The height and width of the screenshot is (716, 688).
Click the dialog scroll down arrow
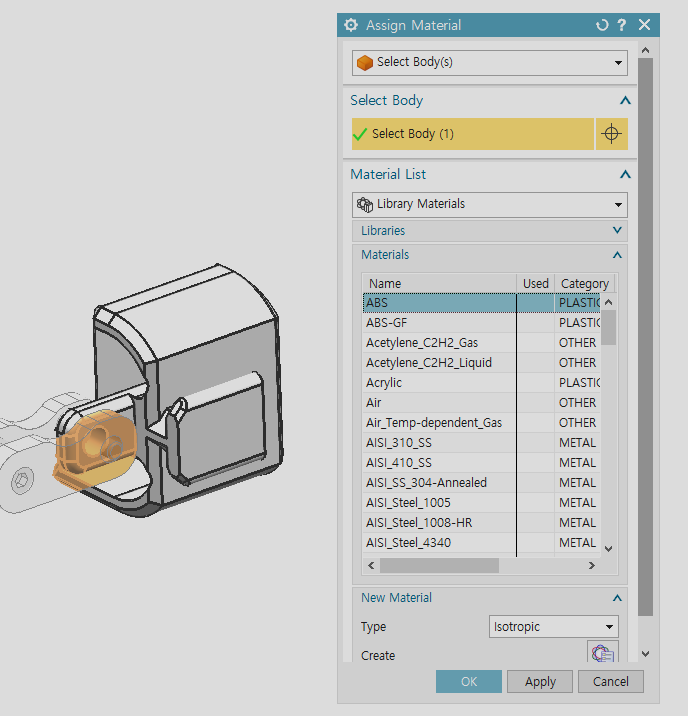tap(645, 654)
